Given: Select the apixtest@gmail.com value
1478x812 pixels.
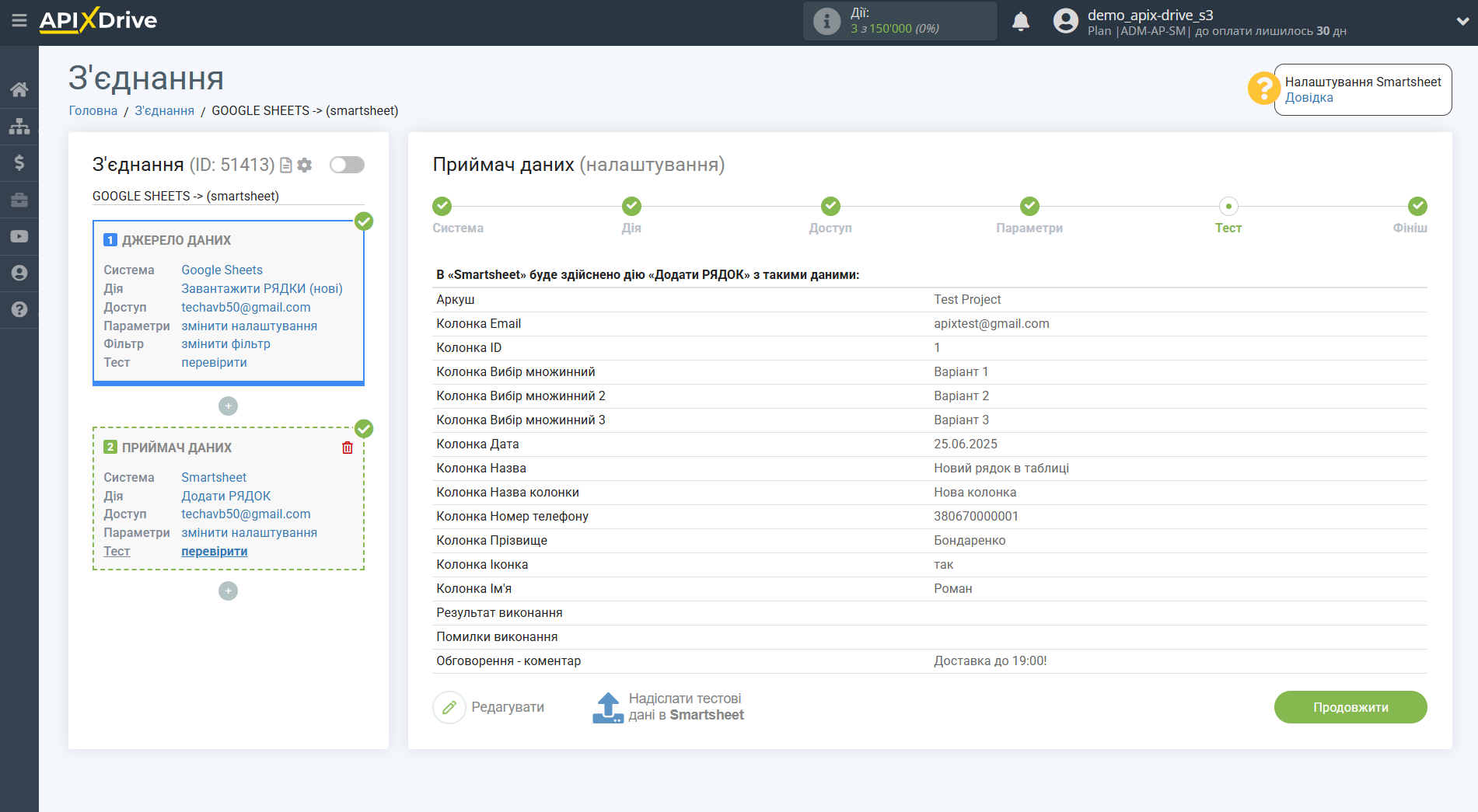Looking at the screenshot, I should (x=991, y=323).
